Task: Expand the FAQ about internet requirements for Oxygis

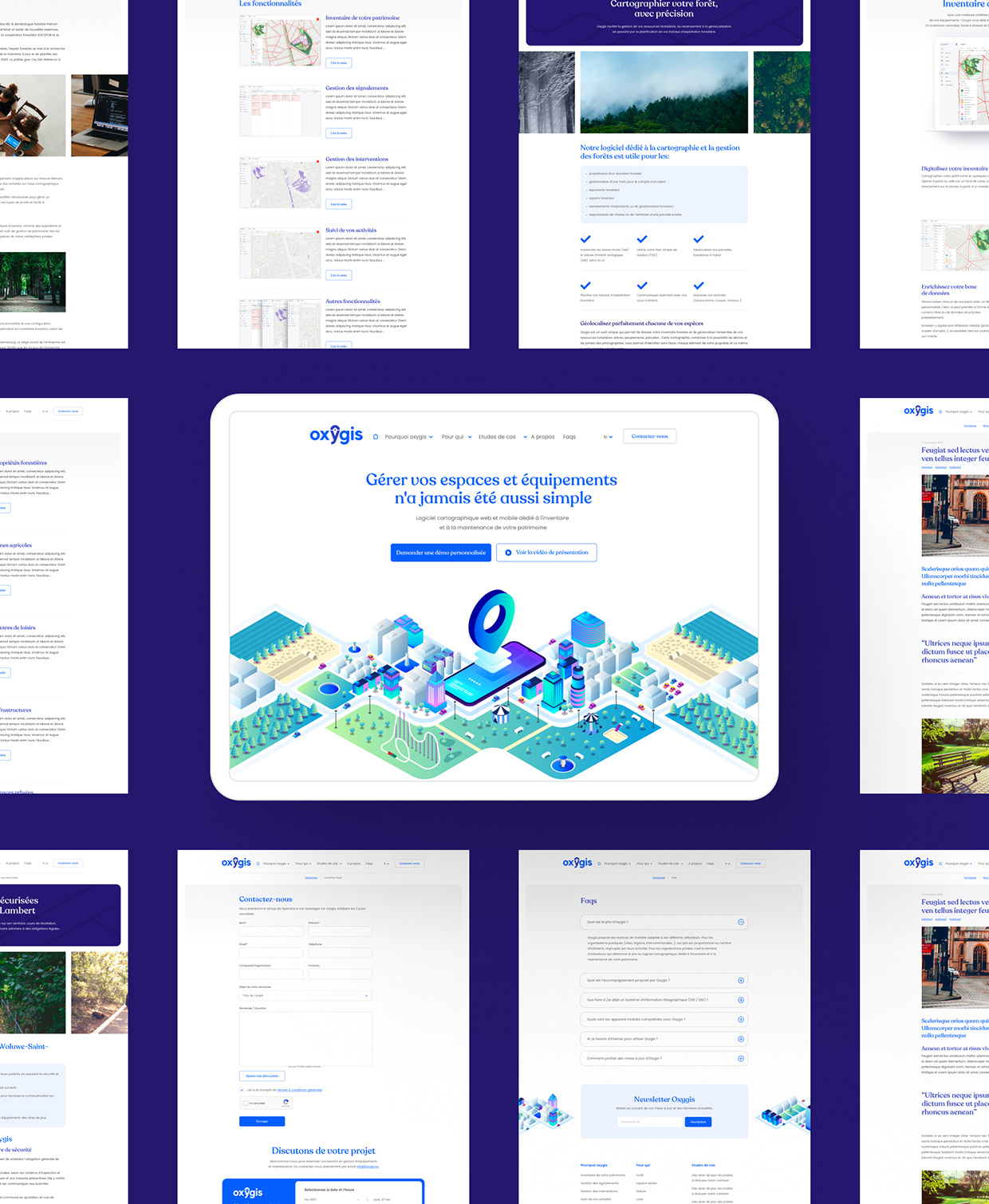Action: point(741,1038)
